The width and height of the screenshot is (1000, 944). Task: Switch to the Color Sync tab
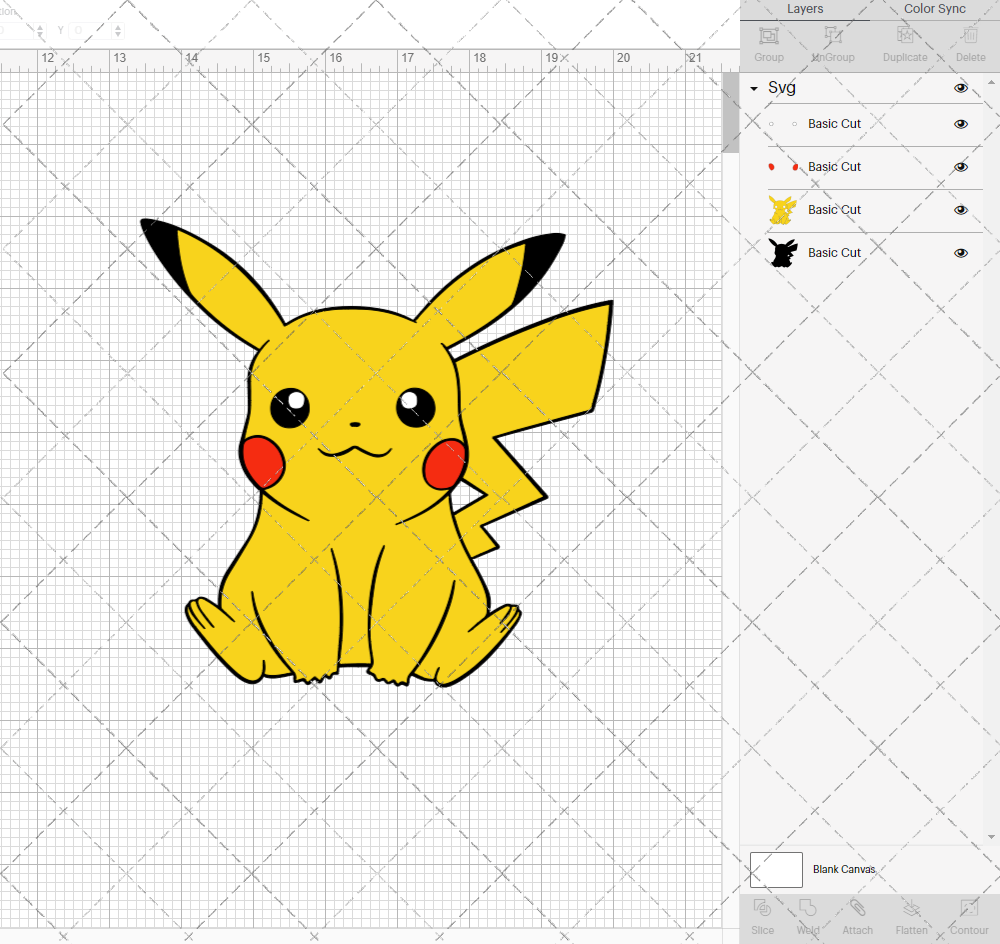[x=934, y=9]
